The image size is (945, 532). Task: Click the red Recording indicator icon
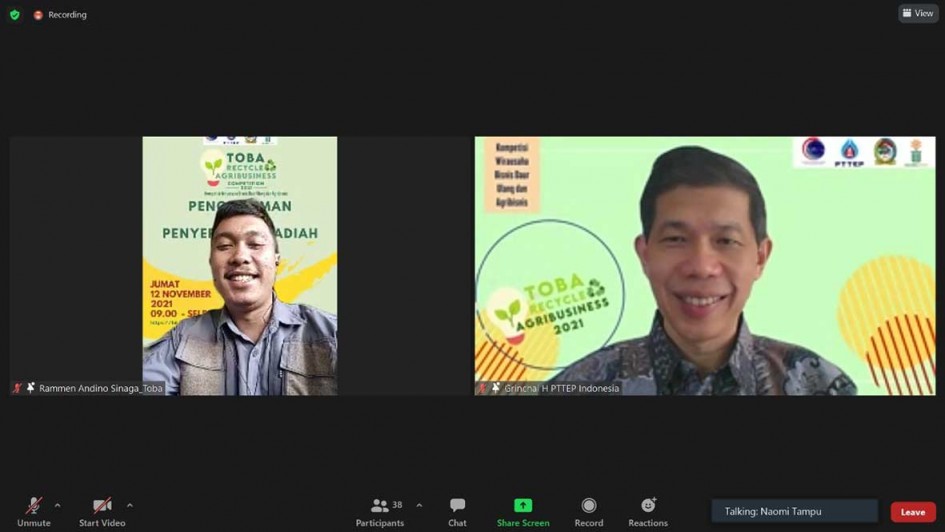tap(38, 15)
